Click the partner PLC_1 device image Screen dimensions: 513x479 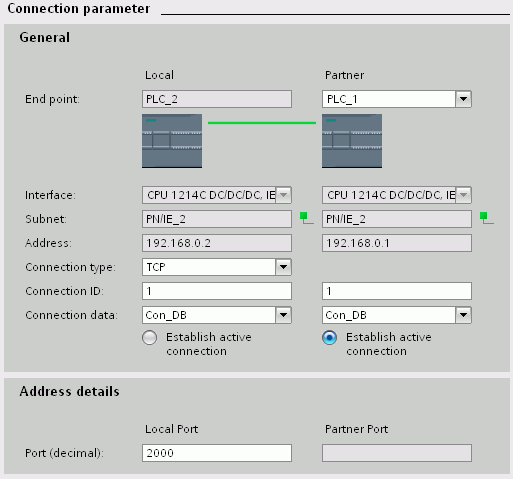(x=352, y=141)
